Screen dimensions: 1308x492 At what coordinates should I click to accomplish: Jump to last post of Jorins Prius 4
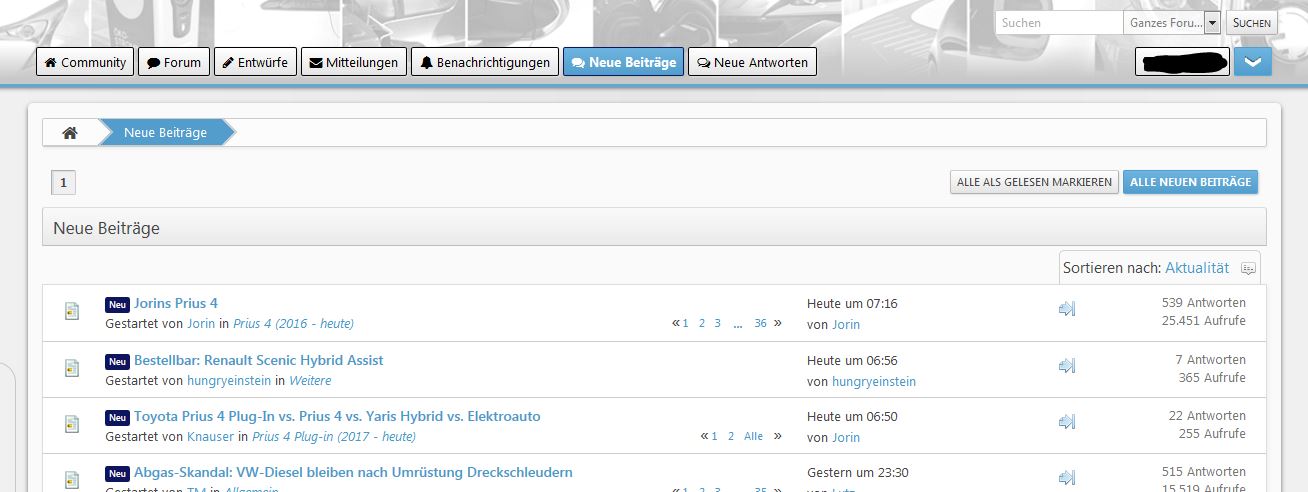[1067, 309]
